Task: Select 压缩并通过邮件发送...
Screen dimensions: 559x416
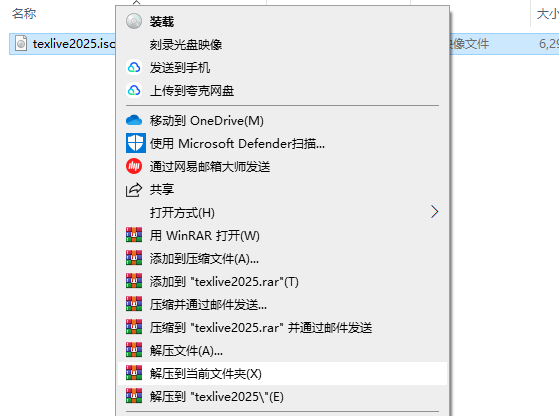Action: (x=208, y=304)
